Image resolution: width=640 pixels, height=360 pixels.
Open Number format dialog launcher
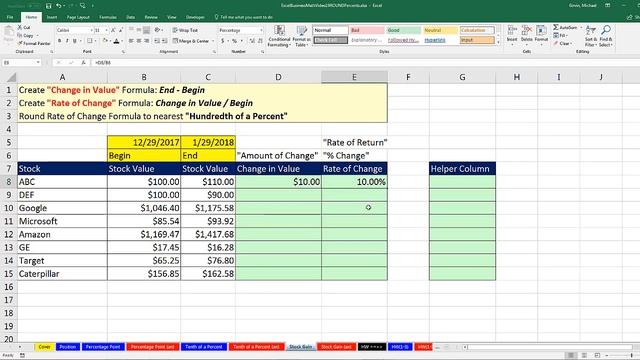click(x=262, y=52)
